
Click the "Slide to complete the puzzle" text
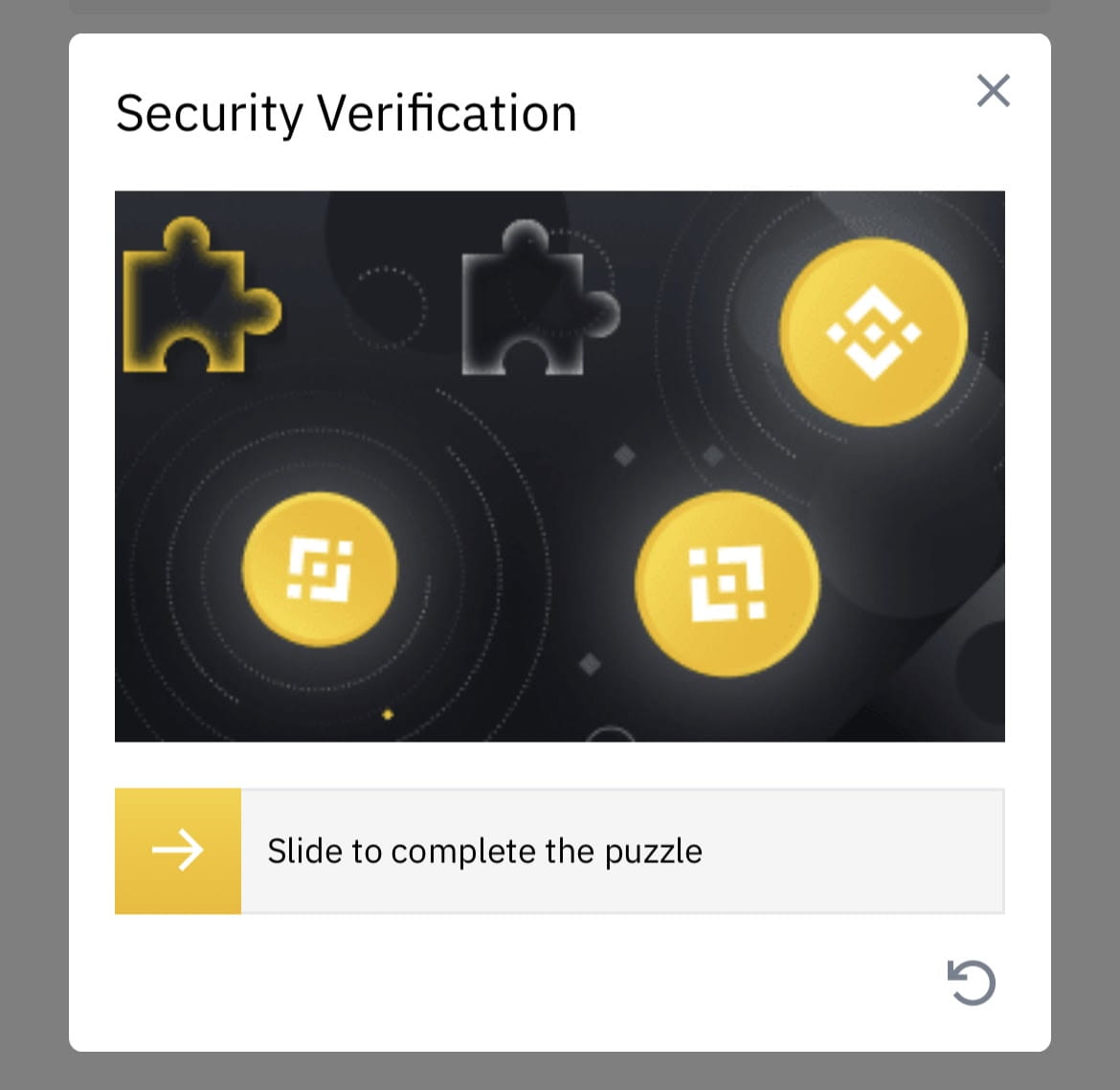[484, 851]
